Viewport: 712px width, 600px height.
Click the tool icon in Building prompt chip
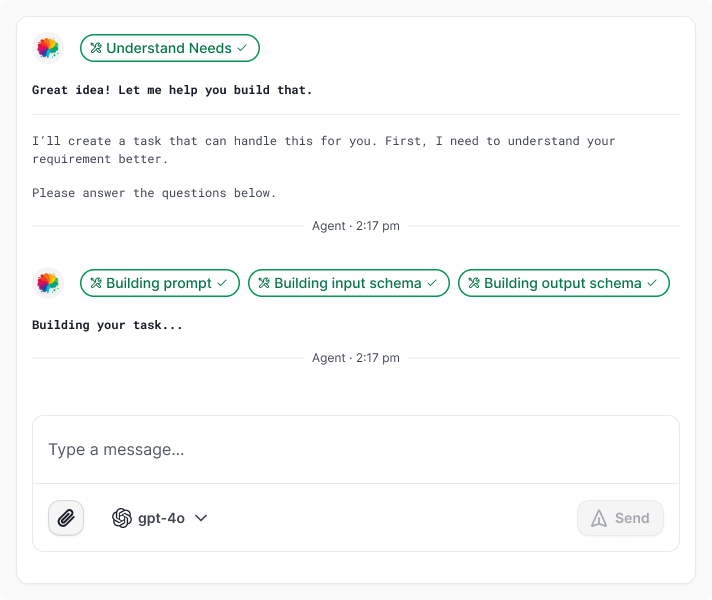click(96, 283)
